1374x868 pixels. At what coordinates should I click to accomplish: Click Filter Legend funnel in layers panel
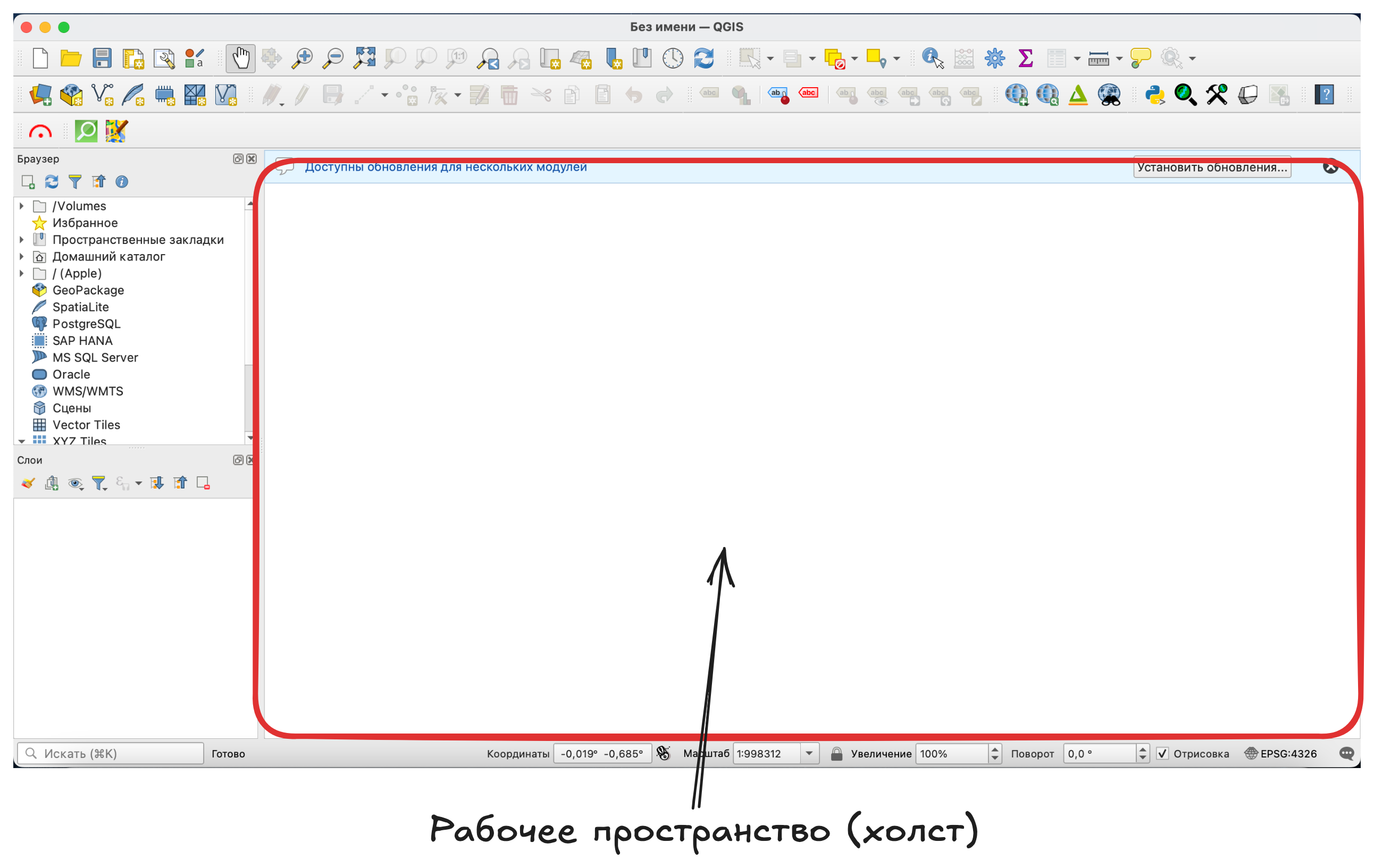[99, 484]
